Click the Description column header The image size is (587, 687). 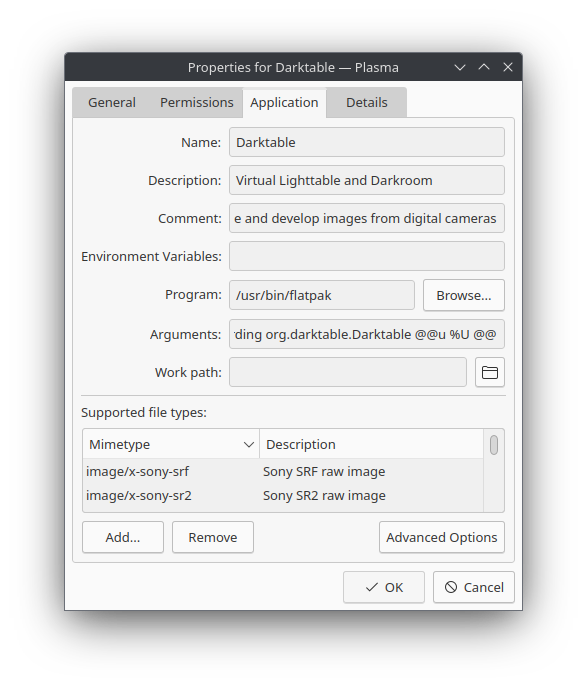(371, 444)
